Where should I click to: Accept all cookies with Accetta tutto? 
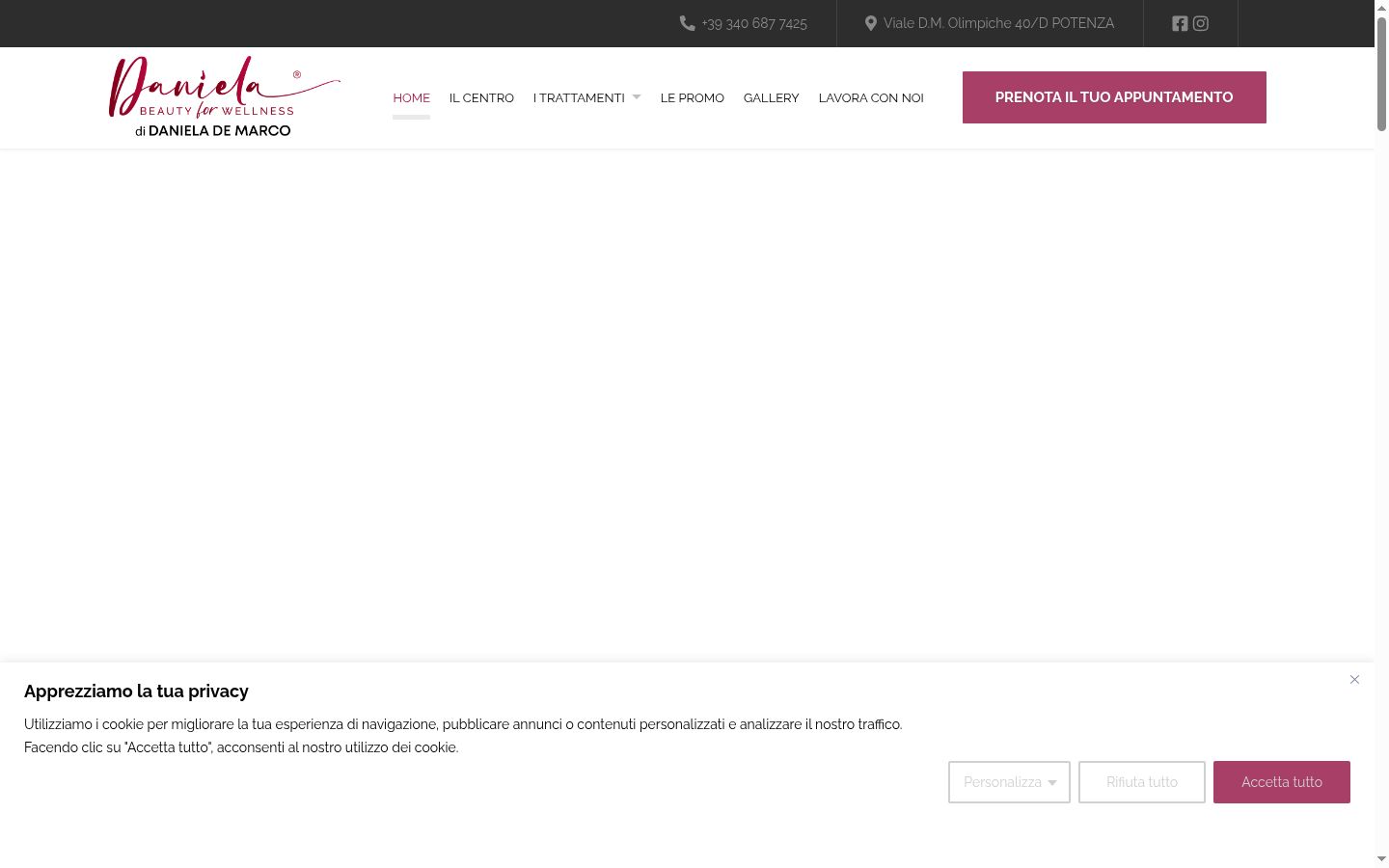click(1282, 782)
